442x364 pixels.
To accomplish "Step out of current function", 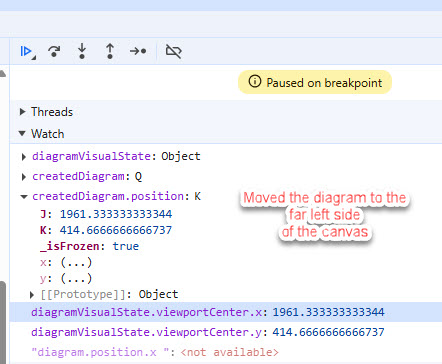I will [x=110, y=51].
